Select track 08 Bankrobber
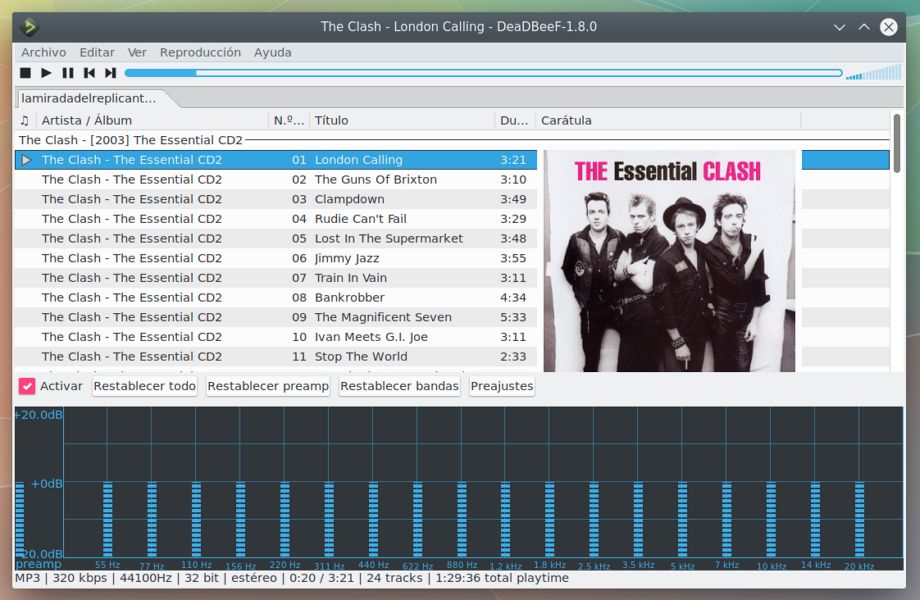 (x=276, y=297)
